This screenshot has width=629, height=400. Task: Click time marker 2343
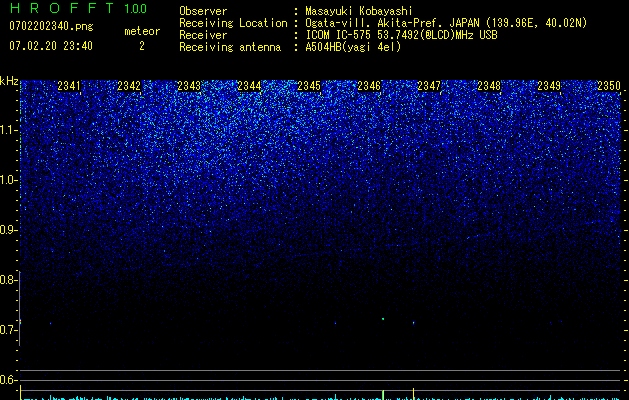pos(189,86)
